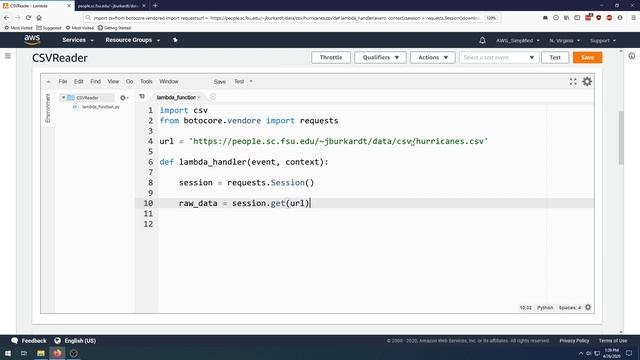Click the page vertical scrollbar thumb
The image size is (640, 360).
click(621, 138)
